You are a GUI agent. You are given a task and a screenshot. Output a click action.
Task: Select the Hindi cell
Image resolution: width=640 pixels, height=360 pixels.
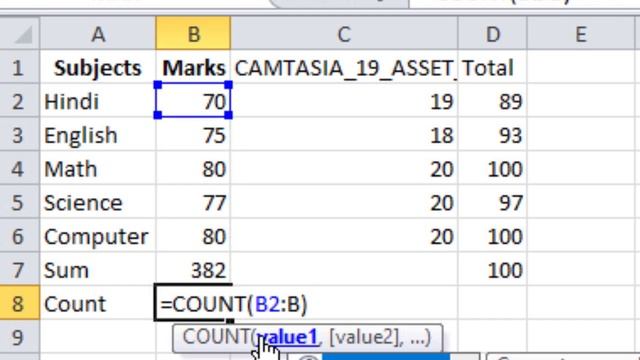pos(98,101)
